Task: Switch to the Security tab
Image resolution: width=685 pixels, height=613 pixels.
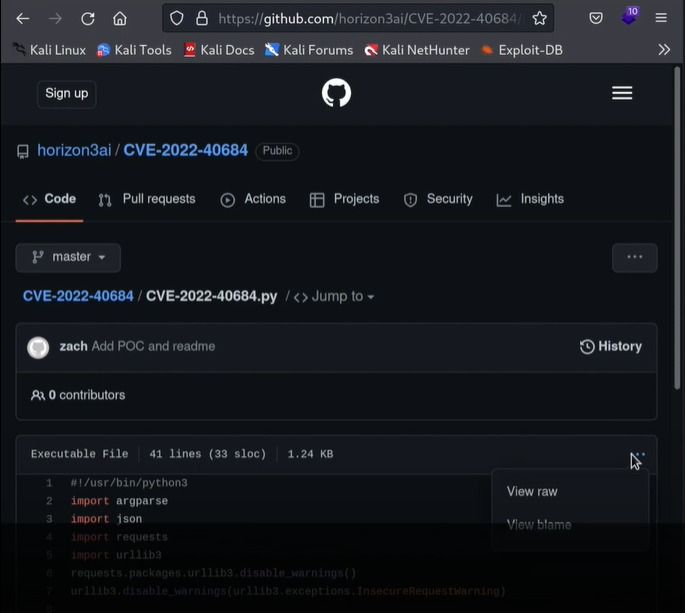Action: pyautogui.click(x=438, y=199)
